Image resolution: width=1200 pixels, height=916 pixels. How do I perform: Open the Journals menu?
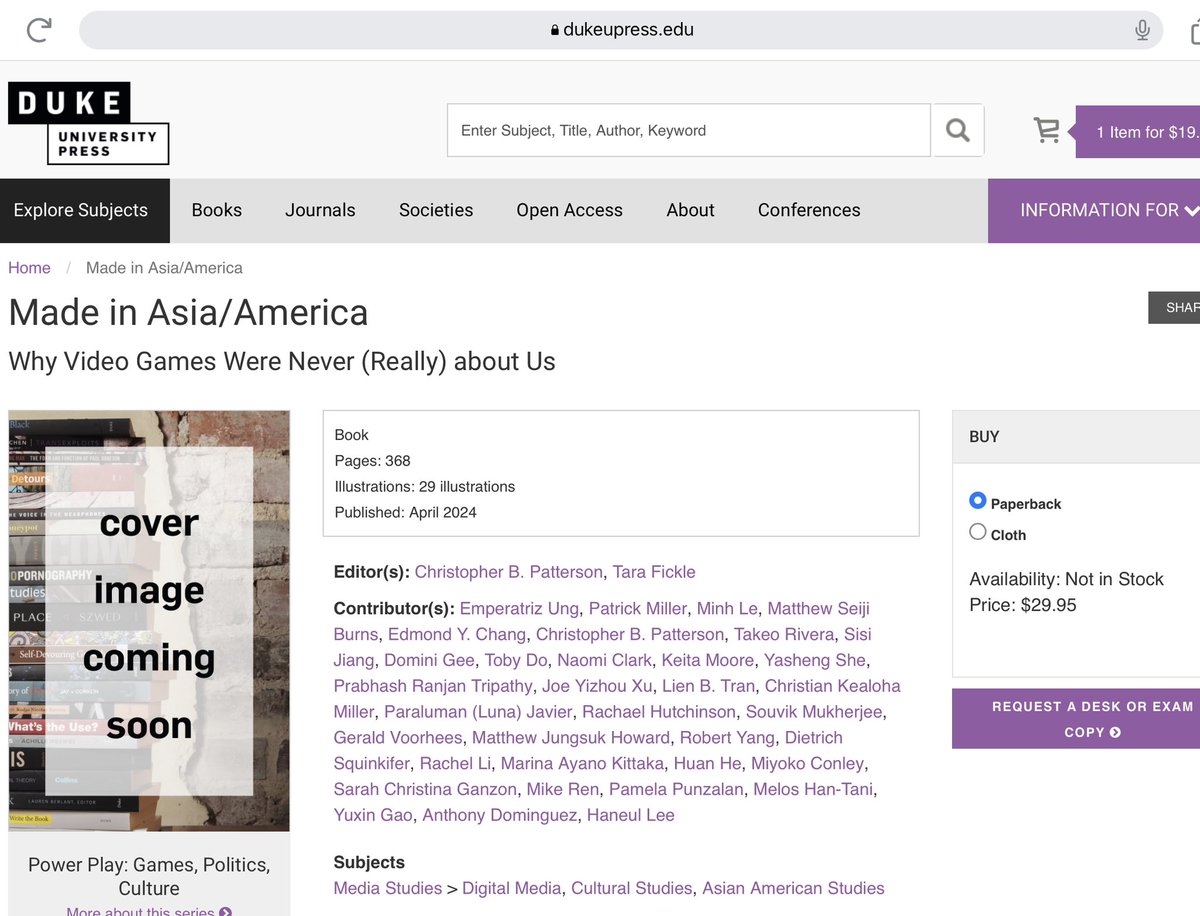320,210
